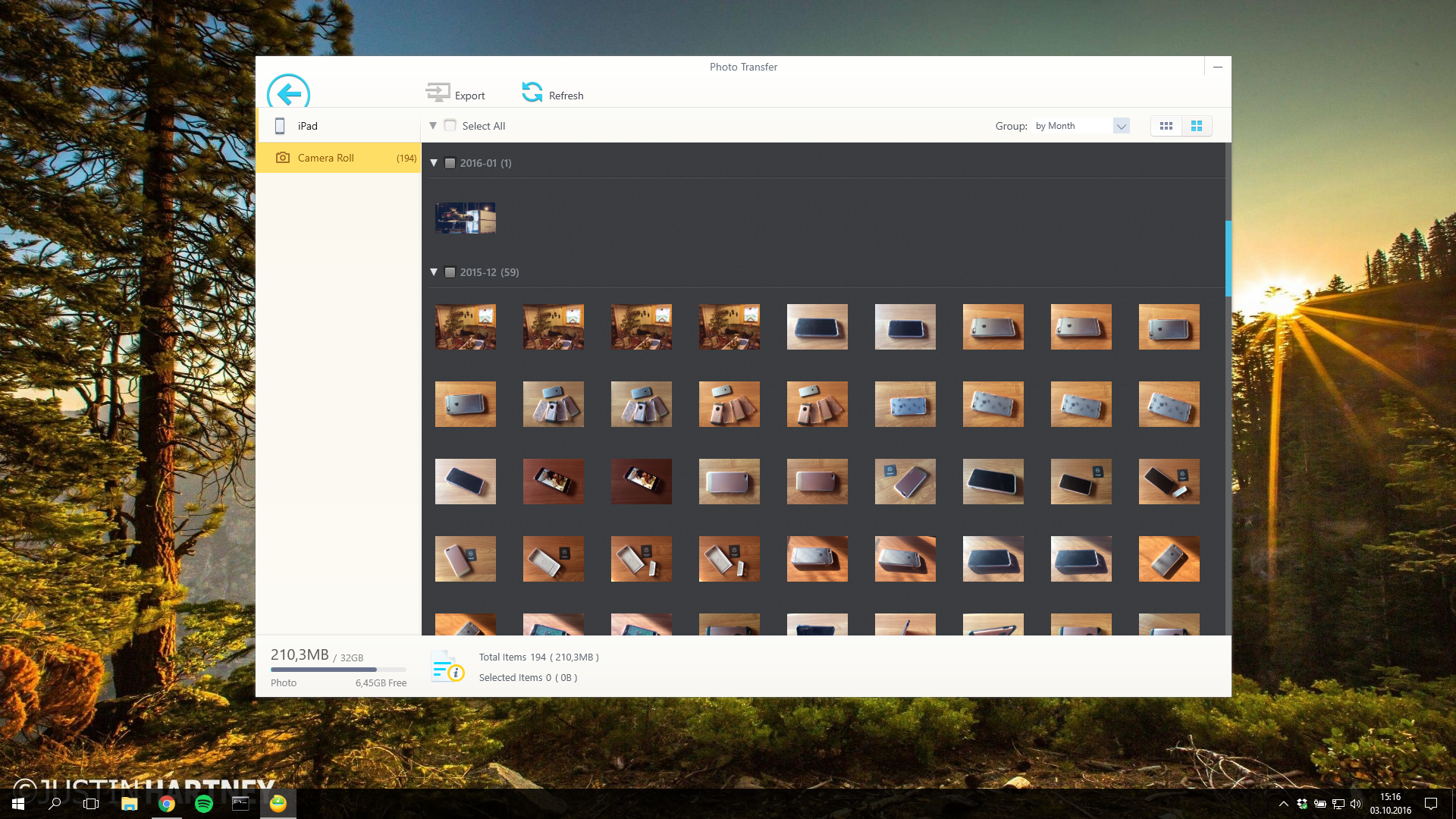Tick the 2015-12 group checkbox
This screenshot has height=819, width=1456.
coord(450,272)
